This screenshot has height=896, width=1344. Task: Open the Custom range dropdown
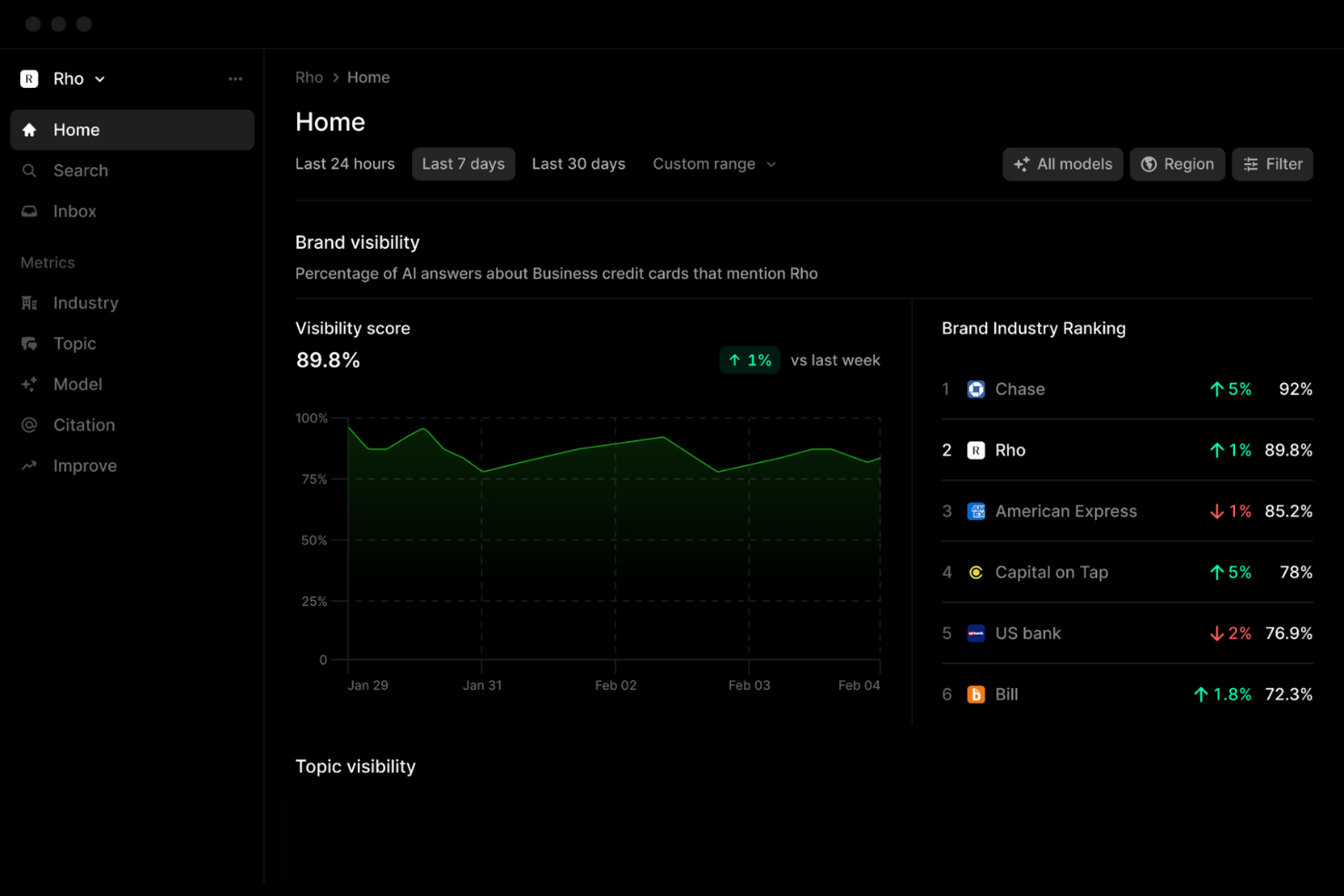click(x=714, y=163)
